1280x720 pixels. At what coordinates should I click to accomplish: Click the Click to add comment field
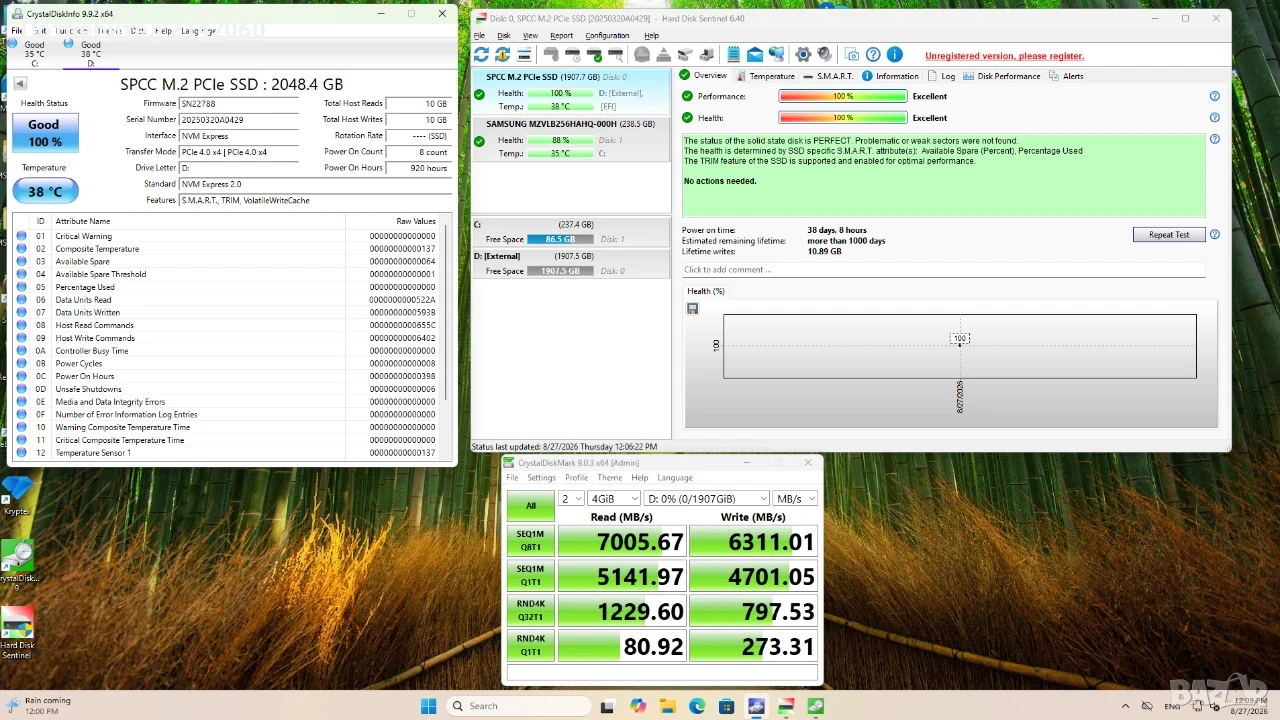[x=943, y=270]
